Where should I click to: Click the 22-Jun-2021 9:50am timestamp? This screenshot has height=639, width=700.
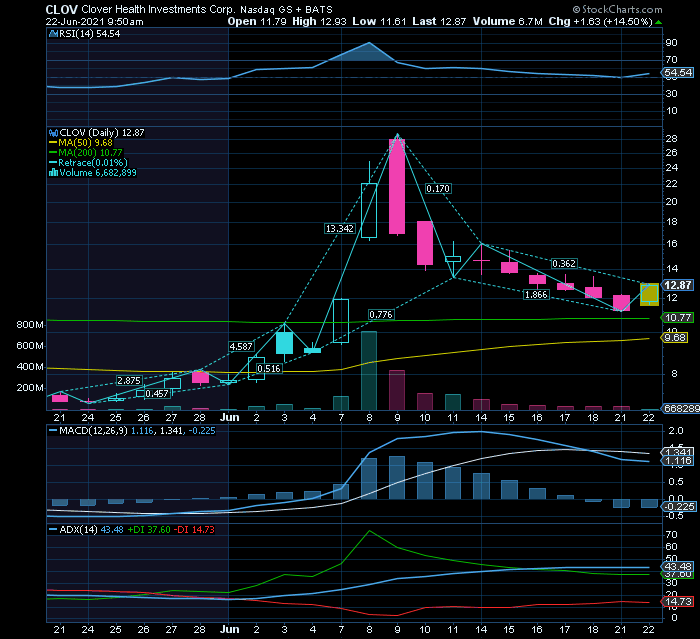(x=95, y=21)
